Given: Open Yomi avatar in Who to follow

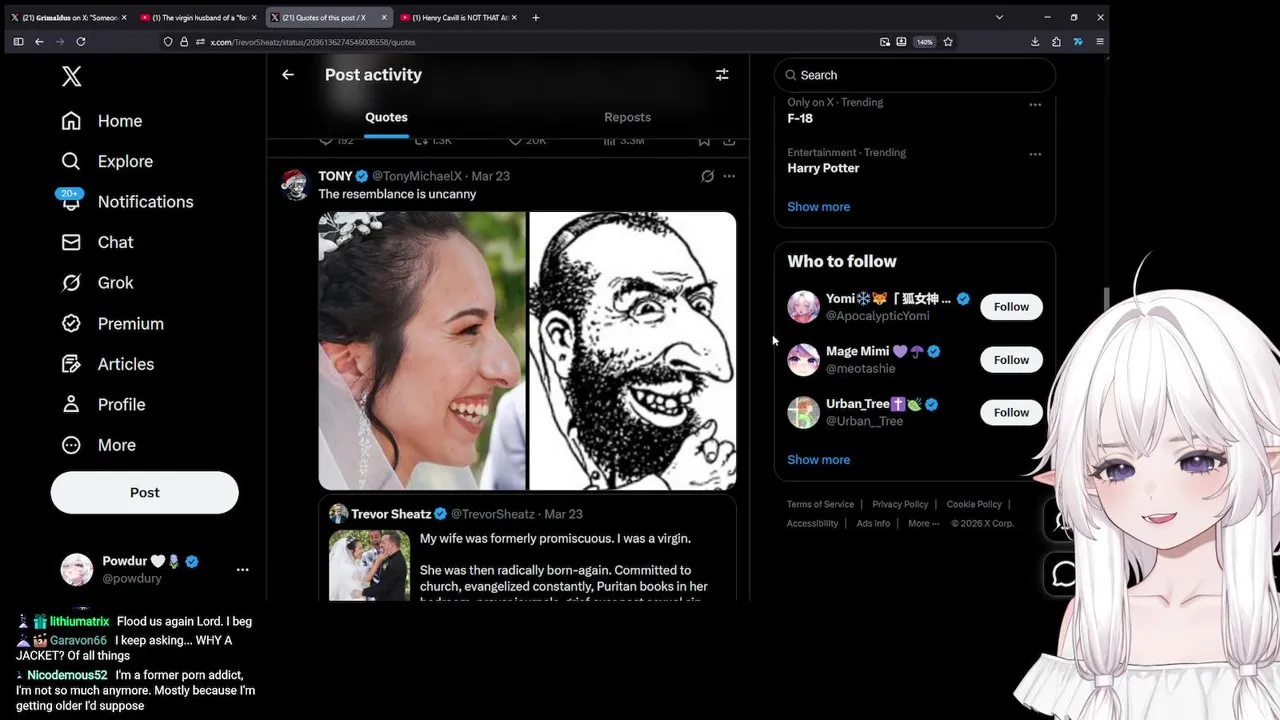Looking at the screenshot, I should click(x=803, y=307).
